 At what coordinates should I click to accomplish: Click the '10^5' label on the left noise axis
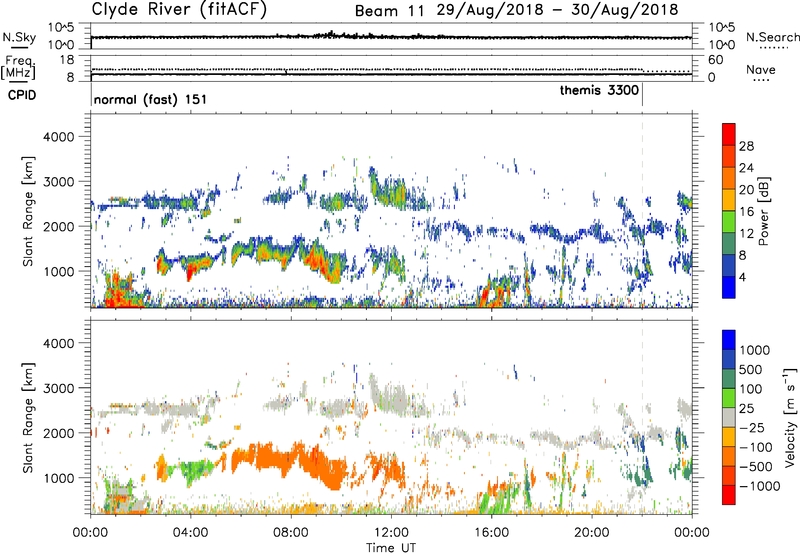coord(61,28)
